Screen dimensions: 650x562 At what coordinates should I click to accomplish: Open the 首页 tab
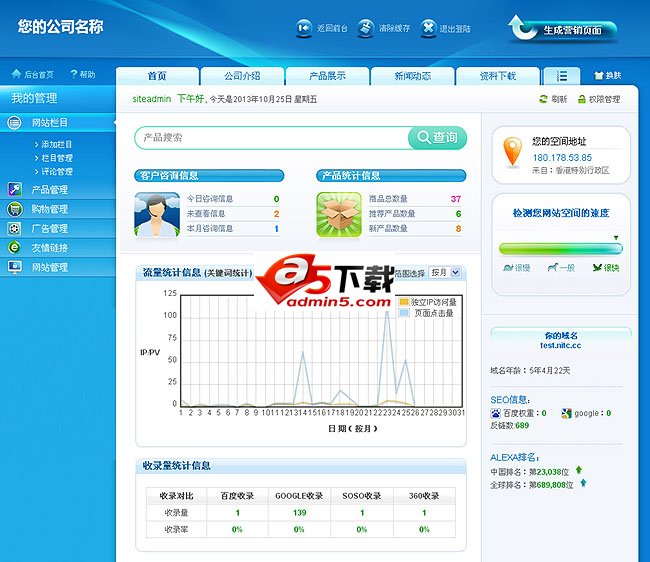157,76
